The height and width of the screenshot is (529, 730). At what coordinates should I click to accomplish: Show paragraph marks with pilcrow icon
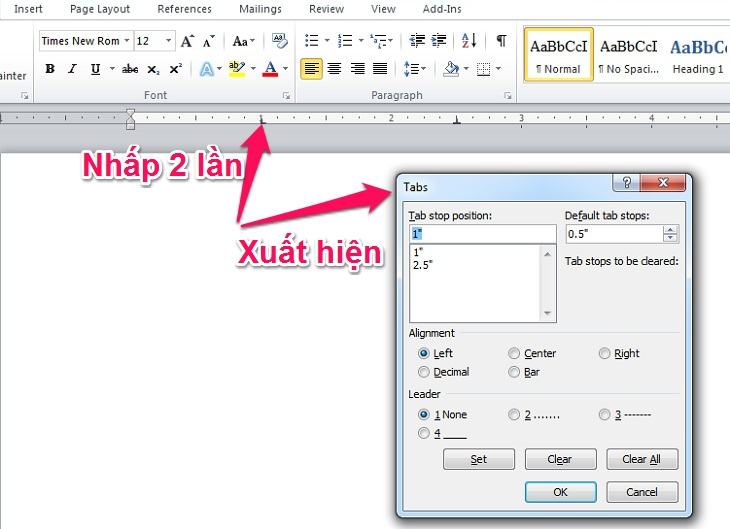click(501, 41)
